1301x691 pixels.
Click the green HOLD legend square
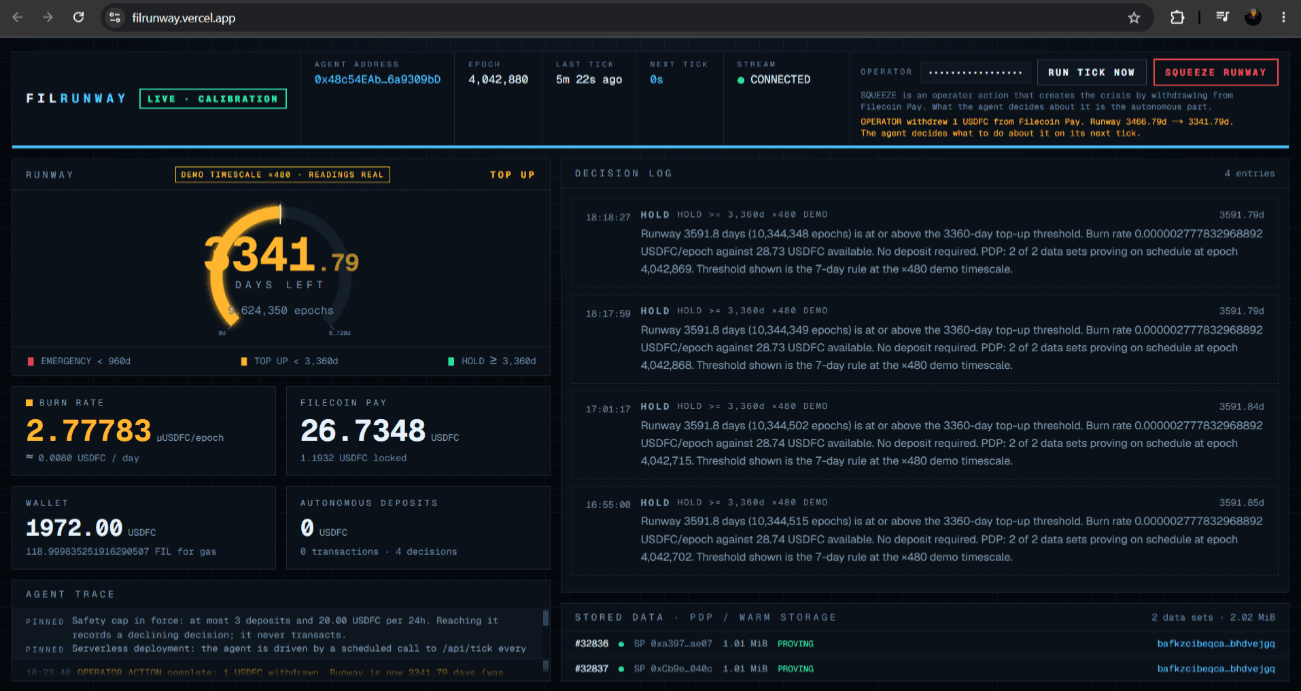pos(452,361)
